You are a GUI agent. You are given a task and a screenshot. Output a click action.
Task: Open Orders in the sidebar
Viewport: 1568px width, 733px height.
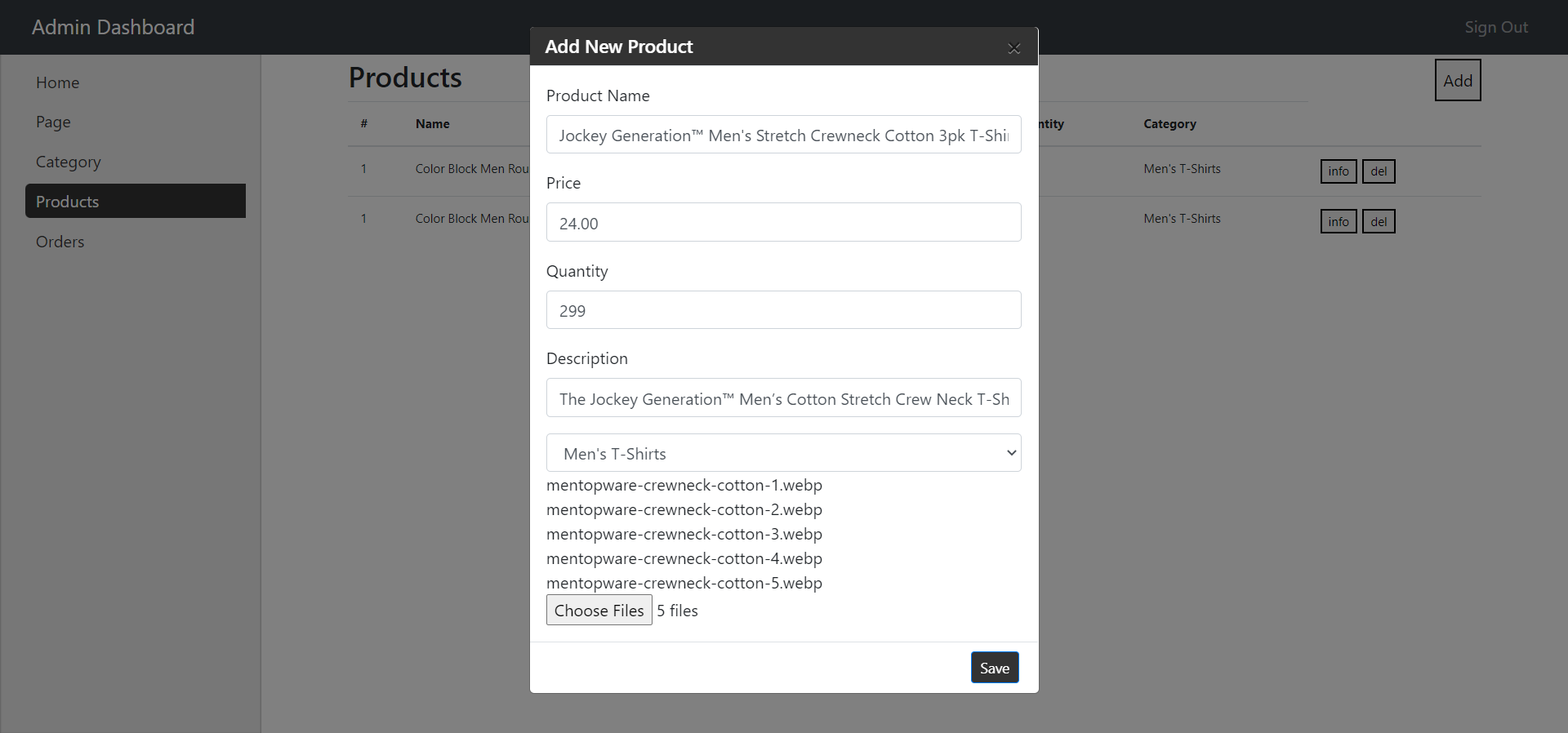60,242
